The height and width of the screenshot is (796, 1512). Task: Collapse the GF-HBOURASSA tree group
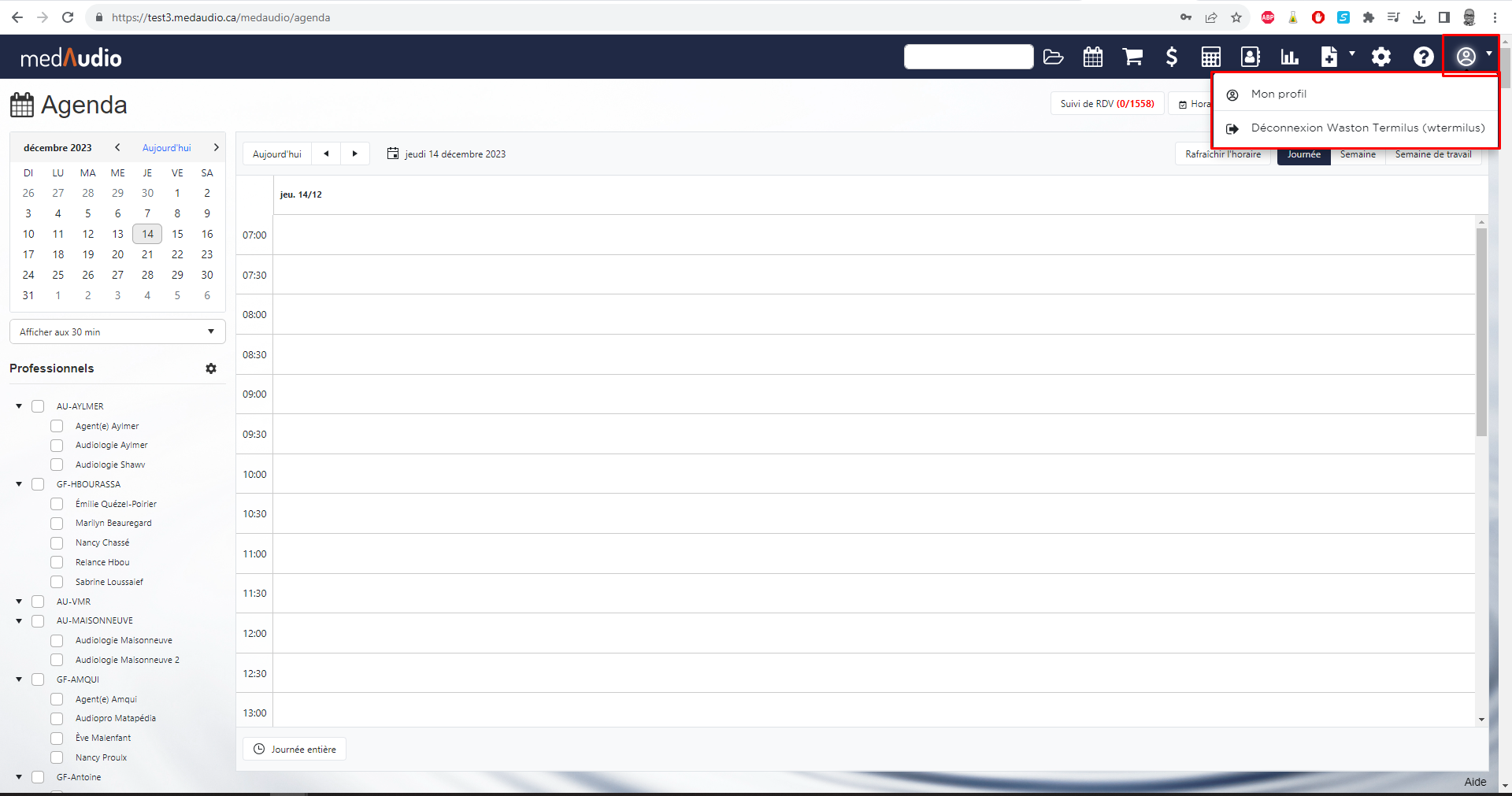pos(19,484)
